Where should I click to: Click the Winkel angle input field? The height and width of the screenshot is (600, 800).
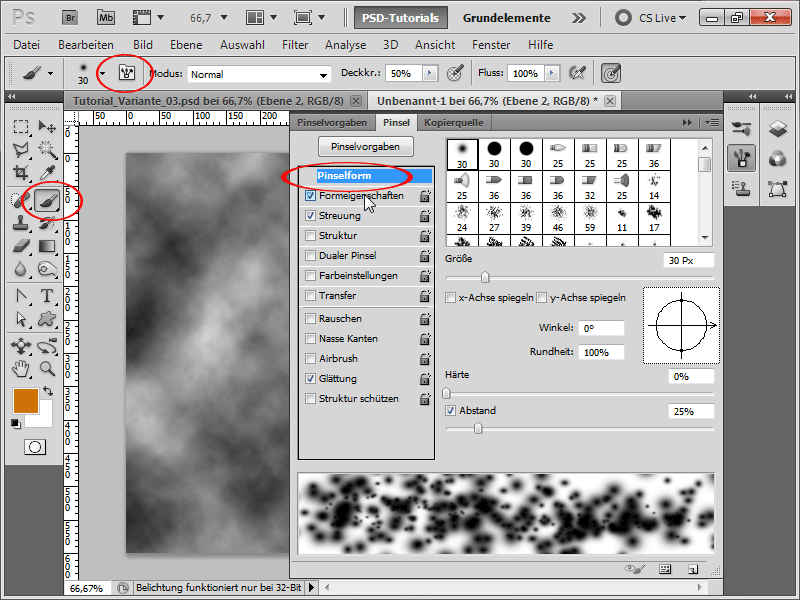(602, 328)
